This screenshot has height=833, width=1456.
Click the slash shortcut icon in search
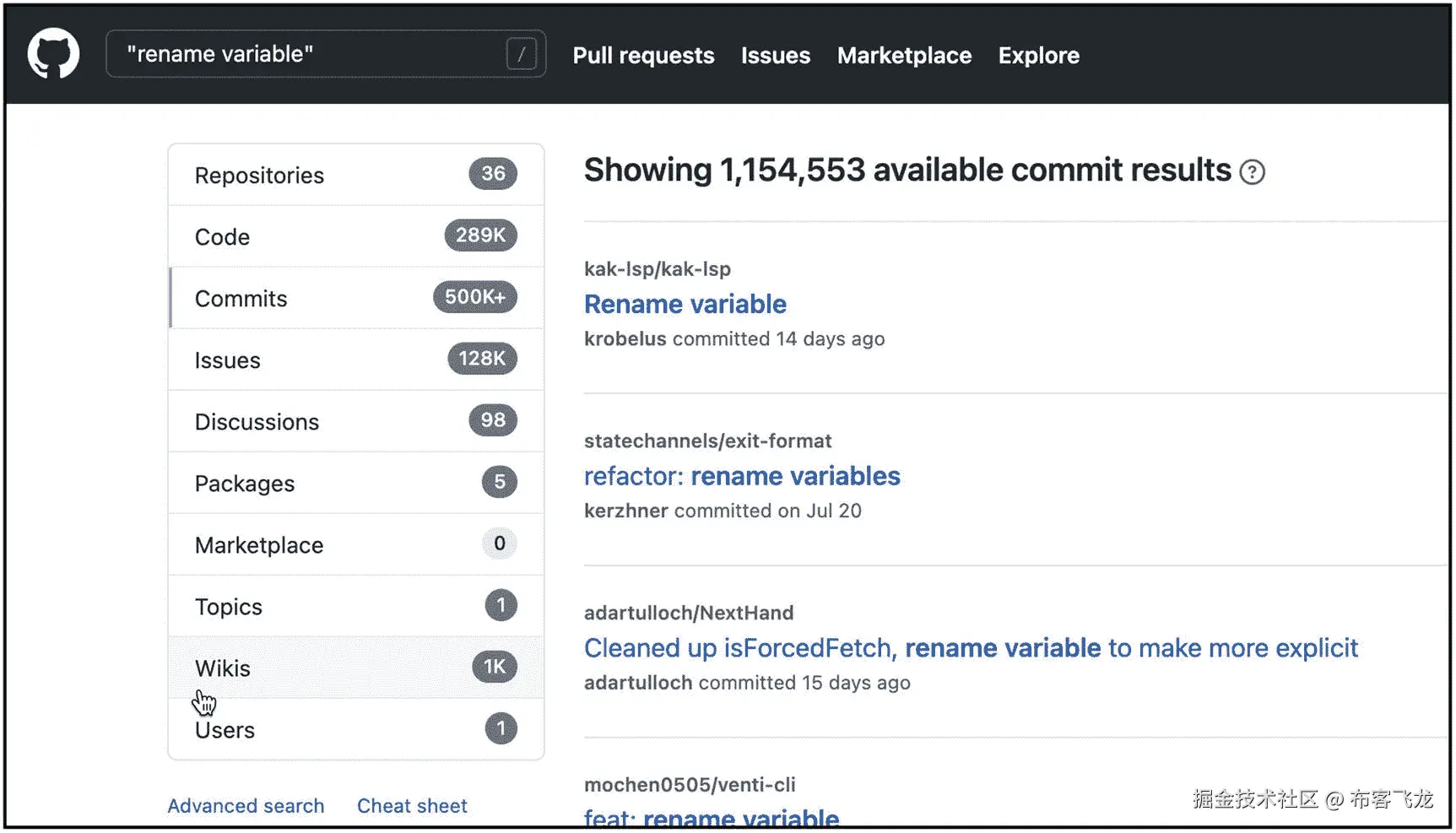point(522,55)
